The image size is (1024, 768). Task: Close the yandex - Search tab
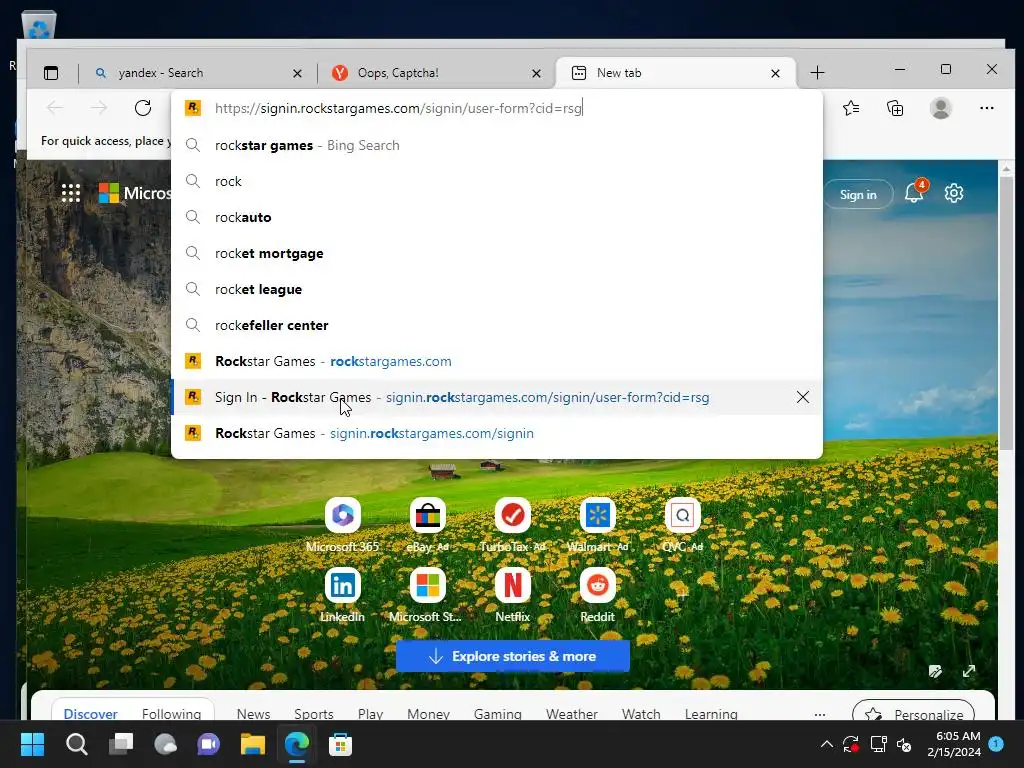point(297,74)
